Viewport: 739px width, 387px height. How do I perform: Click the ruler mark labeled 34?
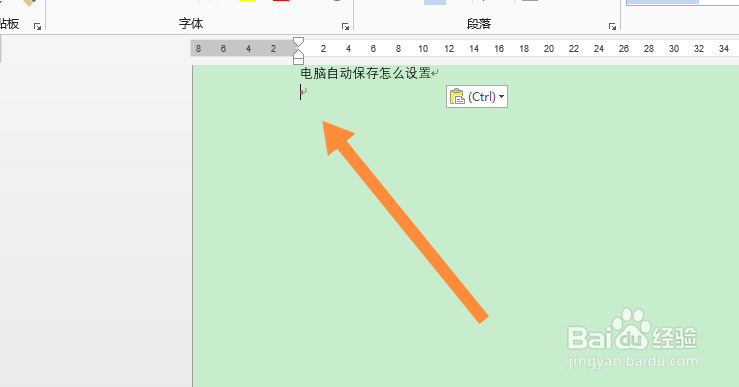pos(724,49)
